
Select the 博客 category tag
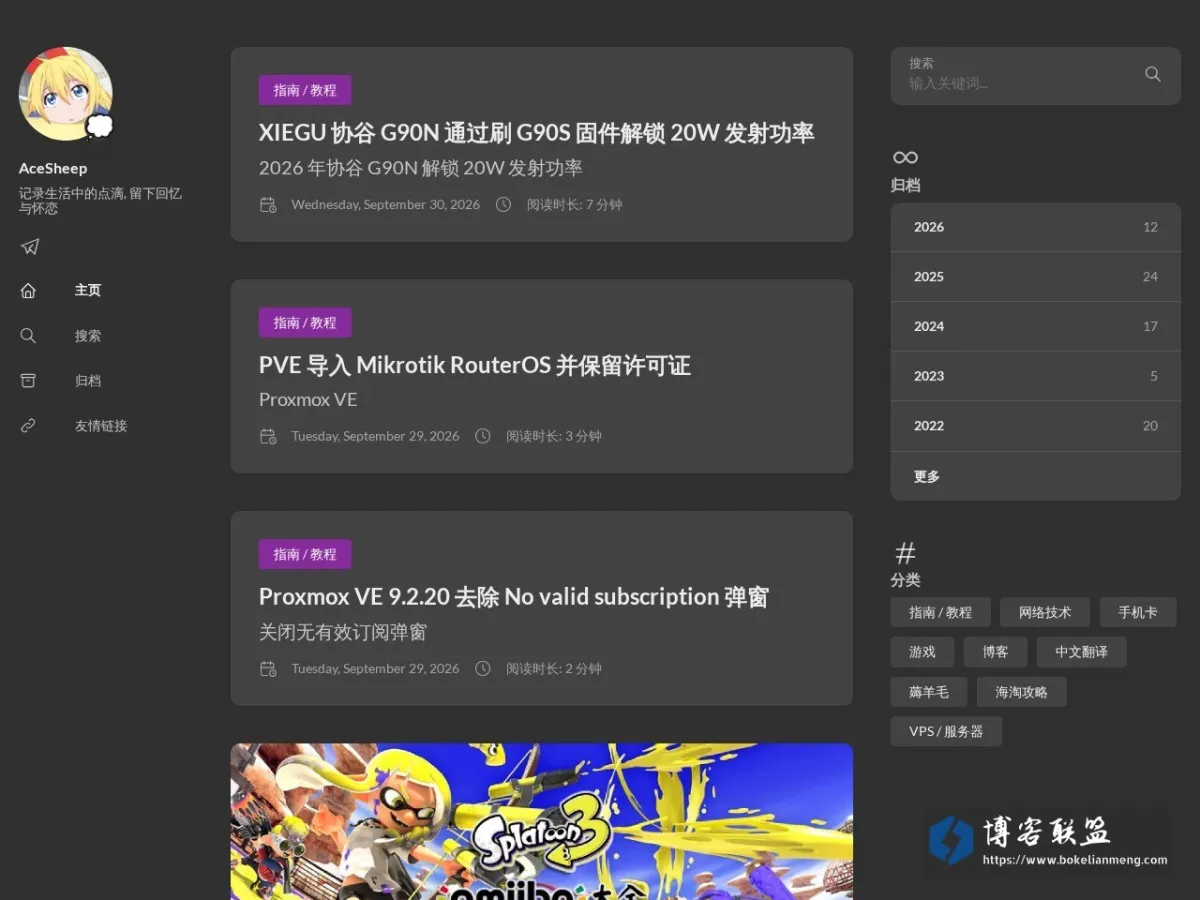click(x=995, y=652)
